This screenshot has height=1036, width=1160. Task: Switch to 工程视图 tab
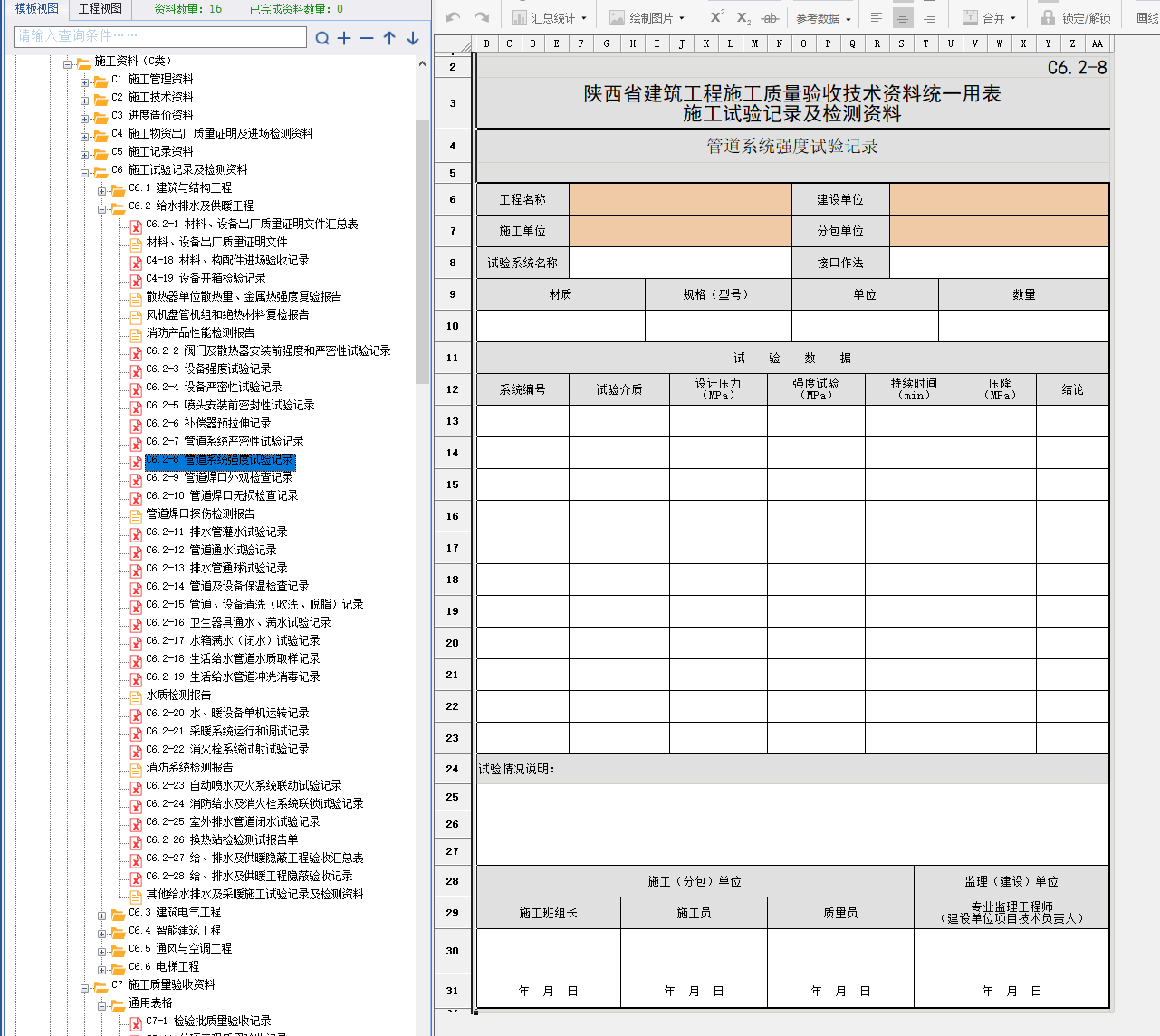click(100, 8)
